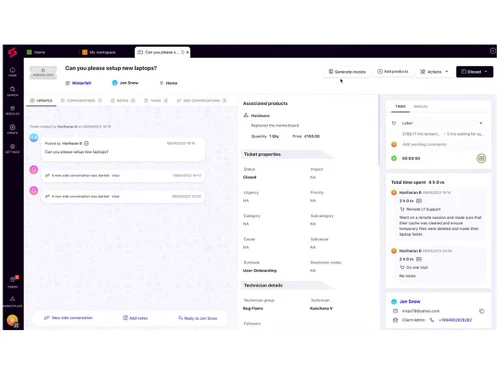Select the Side Conversations tab
The width and height of the screenshot is (500, 375).
click(x=202, y=101)
